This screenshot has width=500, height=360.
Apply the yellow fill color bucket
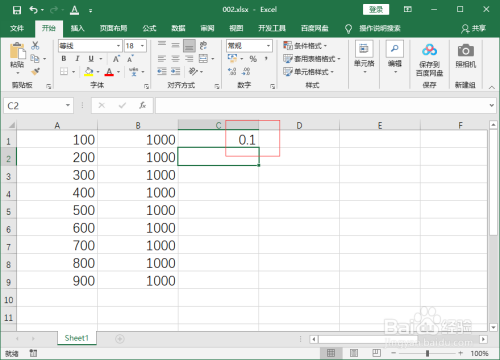pyautogui.click(x=89, y=72)
